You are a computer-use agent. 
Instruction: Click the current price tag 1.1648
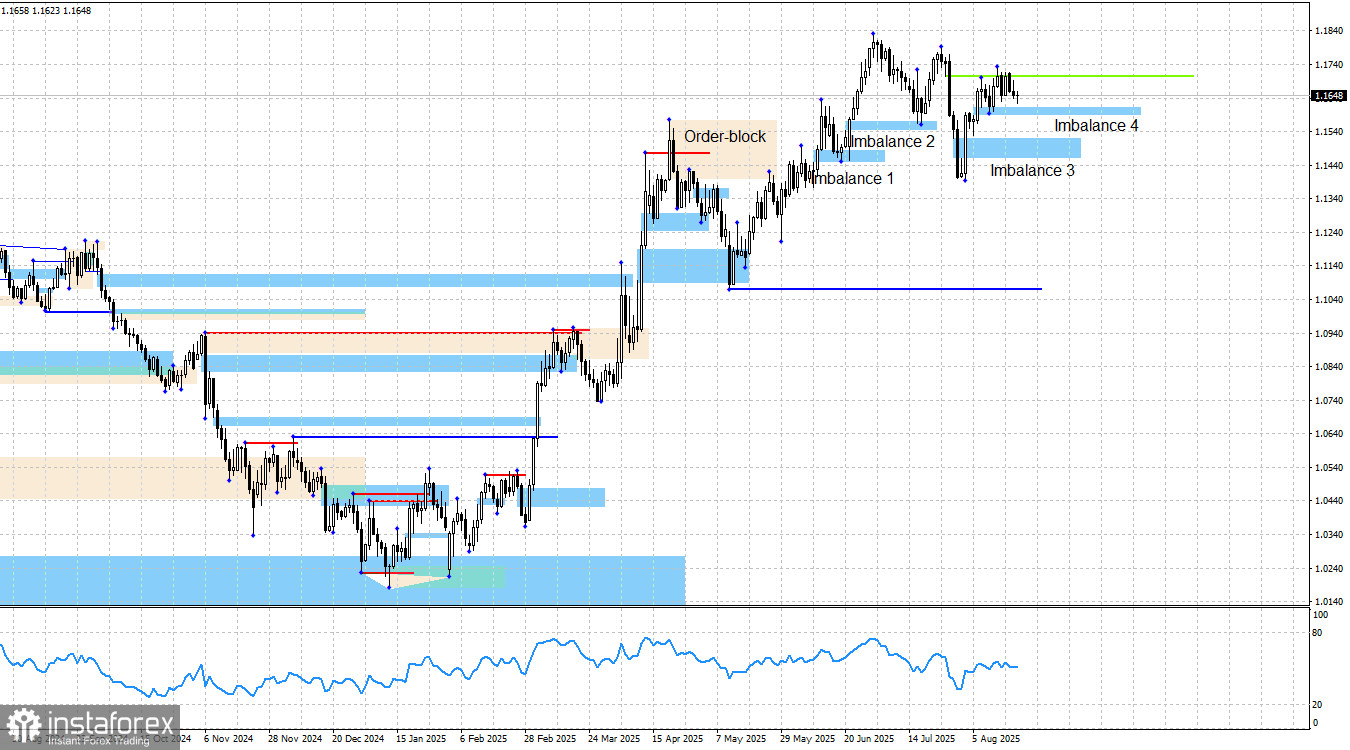point(1329,96)
